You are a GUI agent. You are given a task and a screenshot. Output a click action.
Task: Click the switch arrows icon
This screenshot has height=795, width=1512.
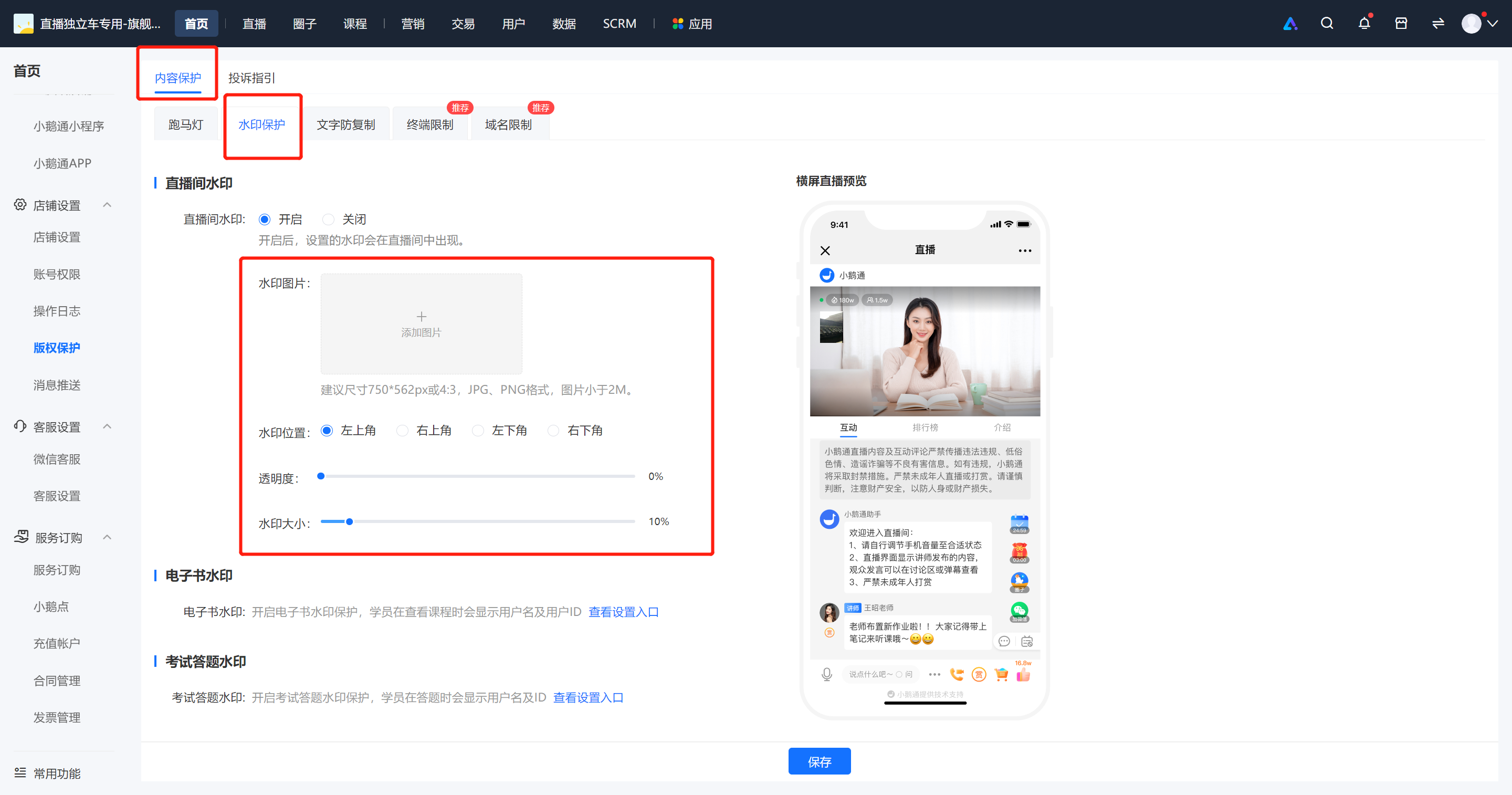pos(1438,24)
